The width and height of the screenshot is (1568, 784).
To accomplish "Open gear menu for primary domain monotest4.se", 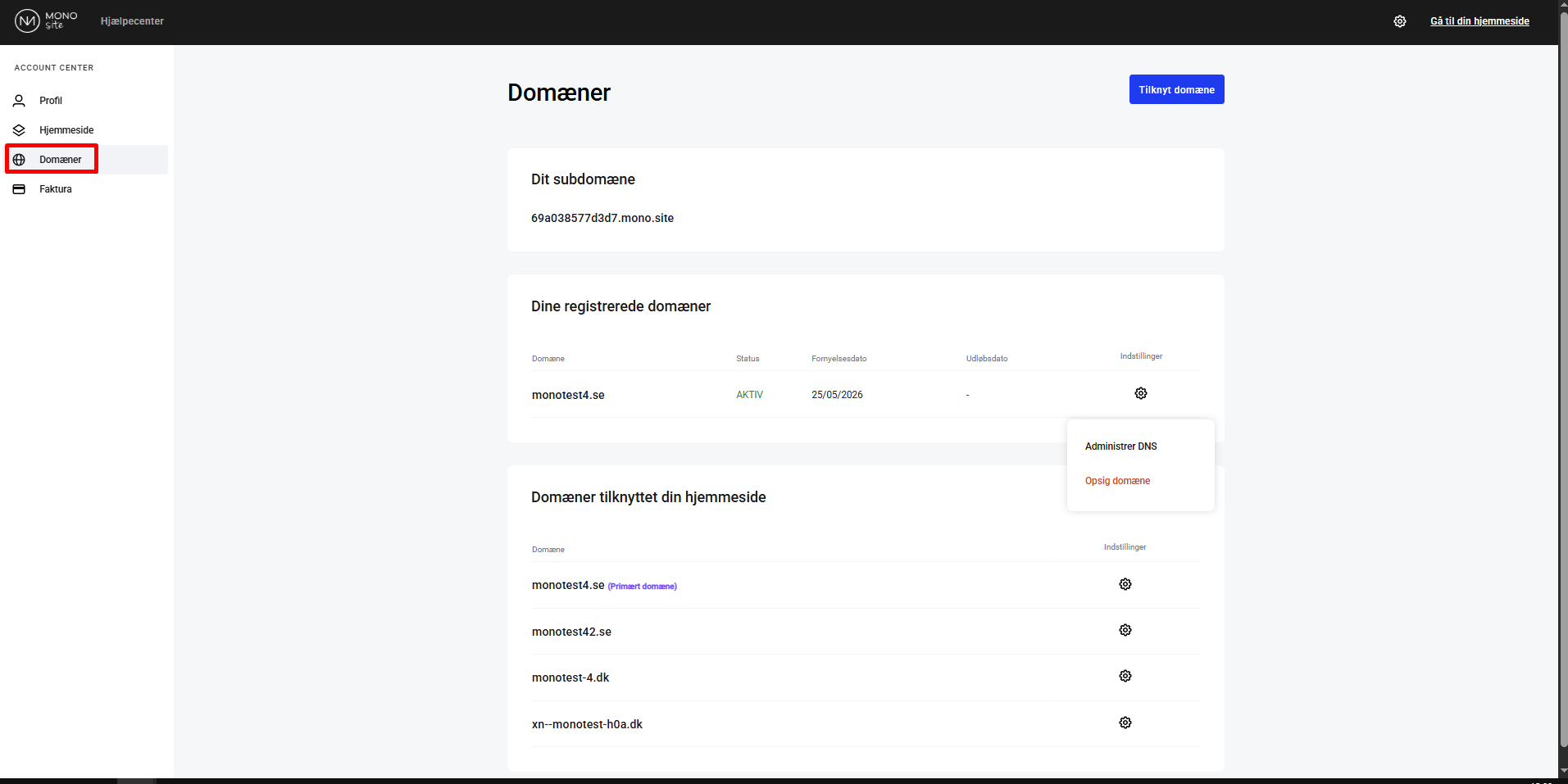I will 1125,584.
